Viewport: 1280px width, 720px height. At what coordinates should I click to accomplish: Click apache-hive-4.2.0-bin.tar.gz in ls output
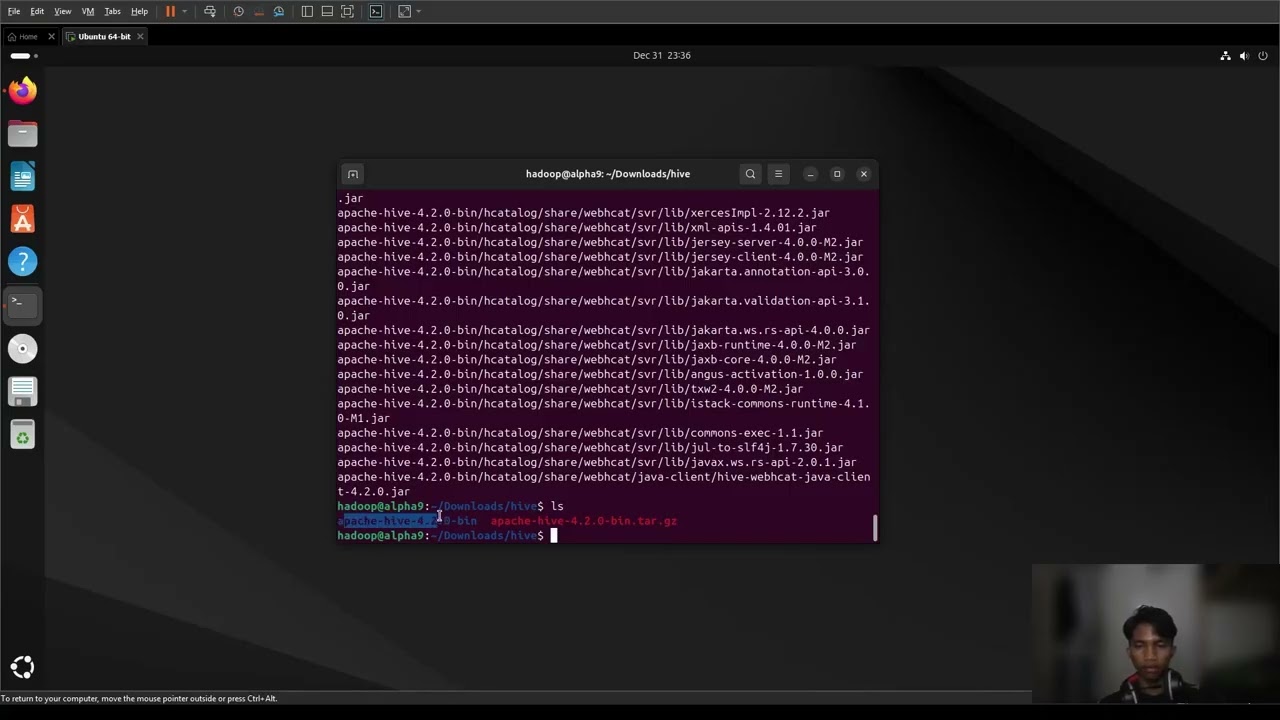click(584, 521)
